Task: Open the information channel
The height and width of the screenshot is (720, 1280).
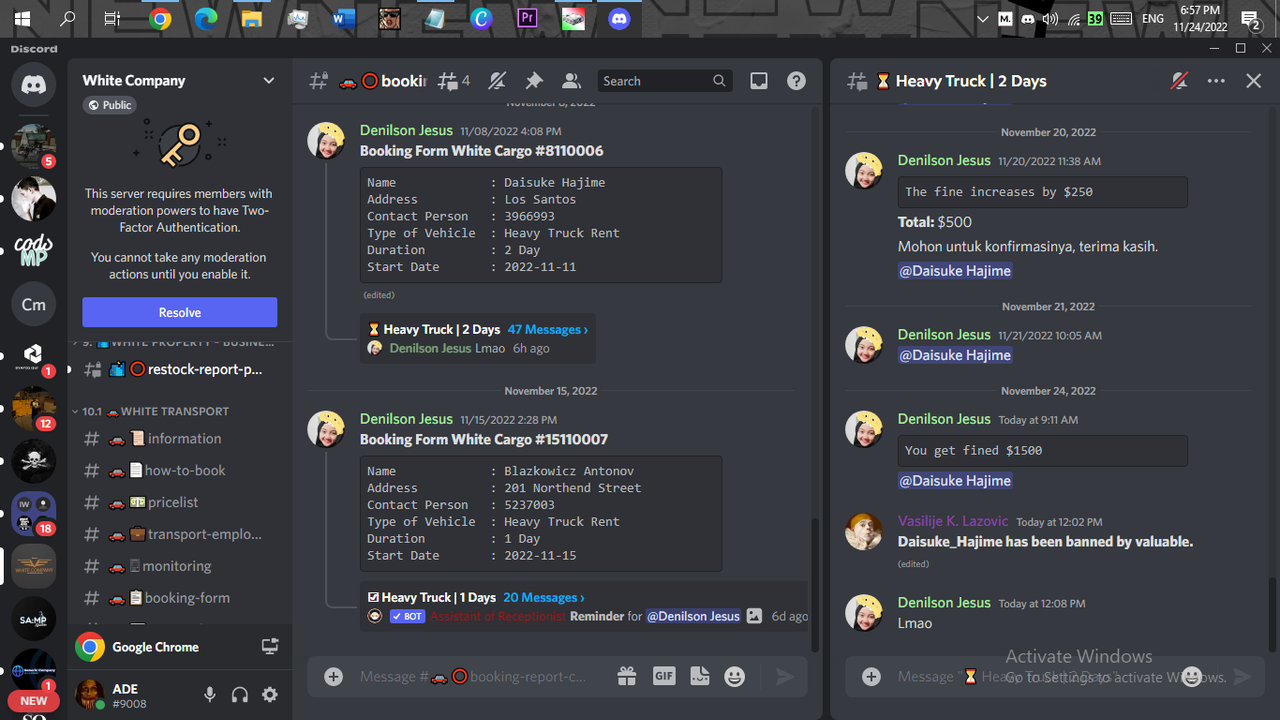Action: pos(180,438)
